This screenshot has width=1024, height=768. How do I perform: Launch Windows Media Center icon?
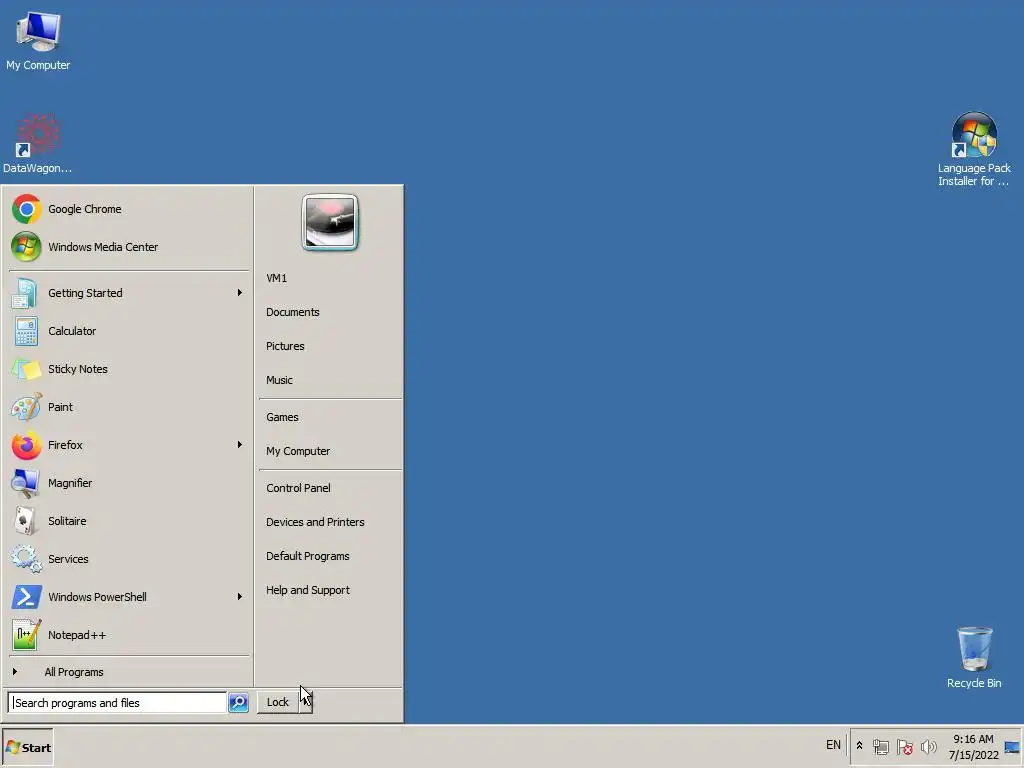coord(26,247)
